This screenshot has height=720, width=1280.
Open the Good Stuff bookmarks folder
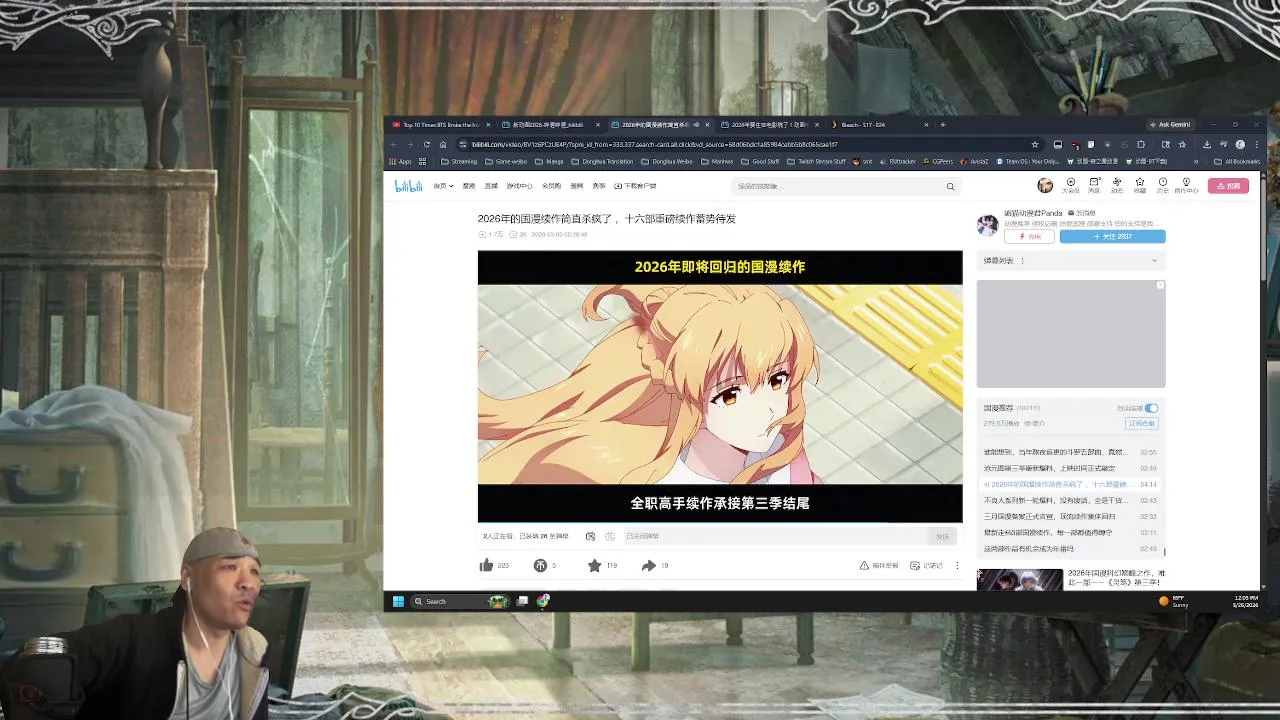pos(761,161)
